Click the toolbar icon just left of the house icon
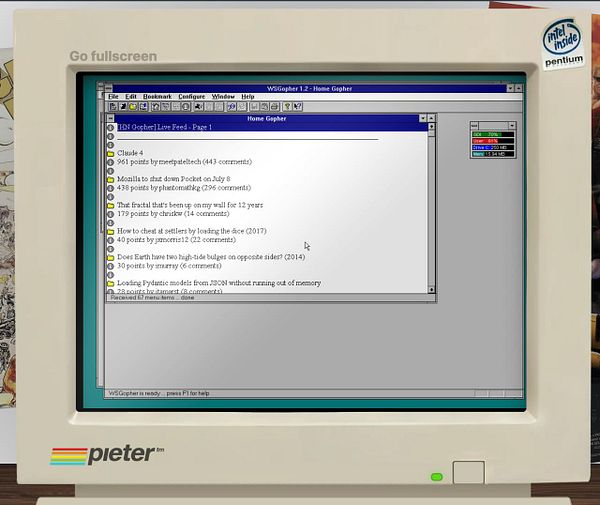 [143, 107]
